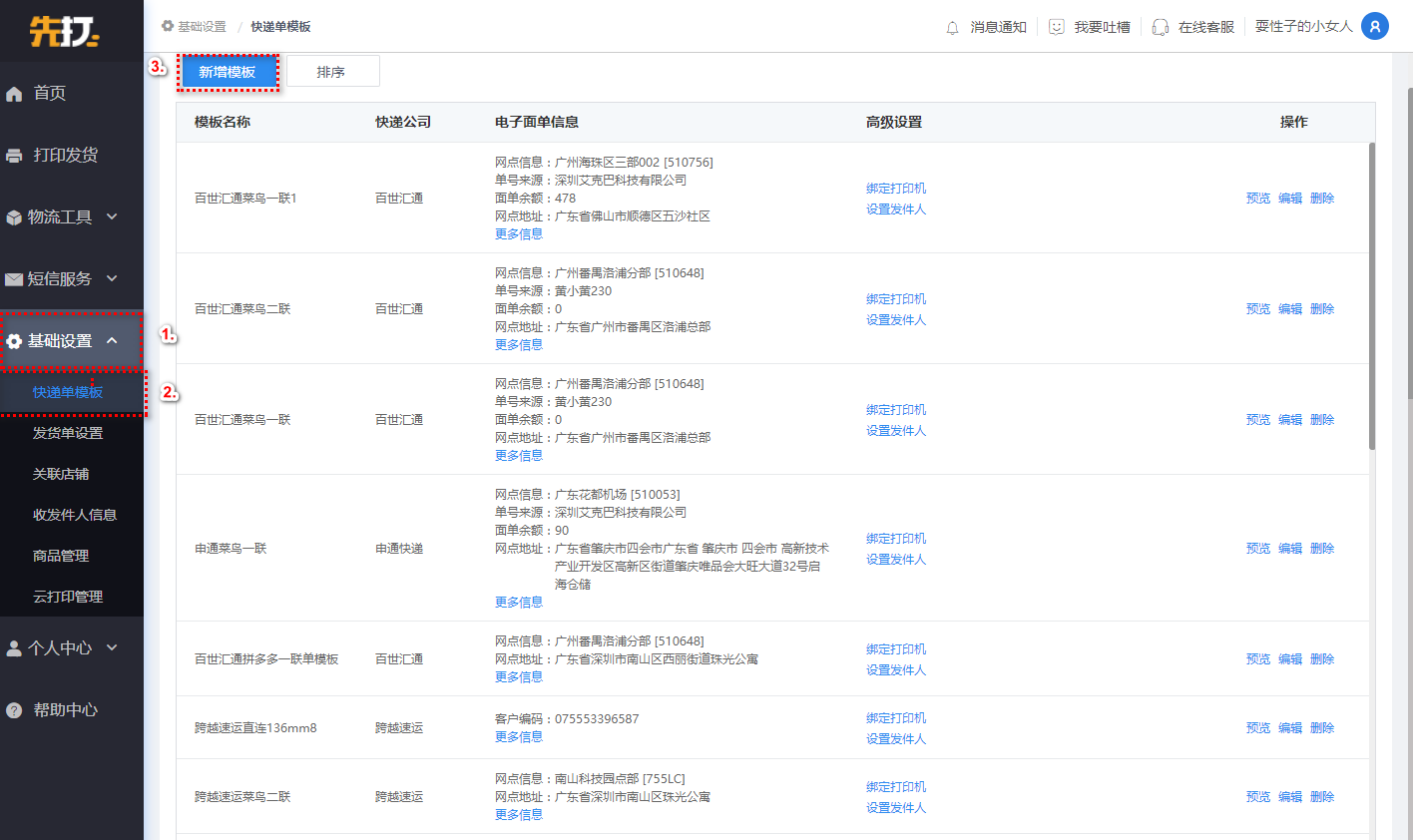Expand the 短信服务 menu chevron
1413x840 pixels.
click(x=112, y=278)
